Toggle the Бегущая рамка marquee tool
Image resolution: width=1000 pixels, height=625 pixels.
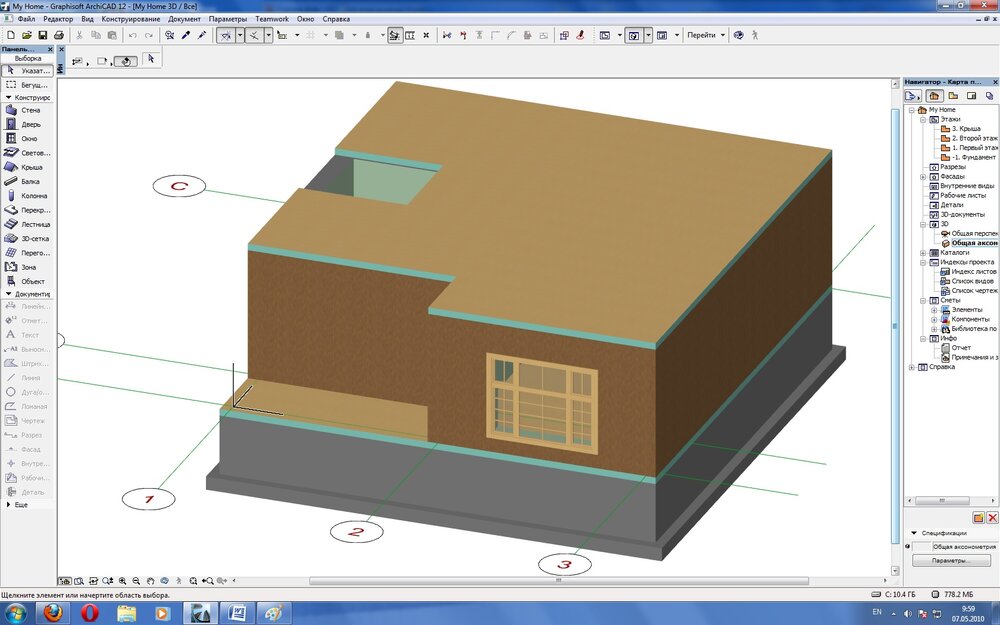pos(30,84)
